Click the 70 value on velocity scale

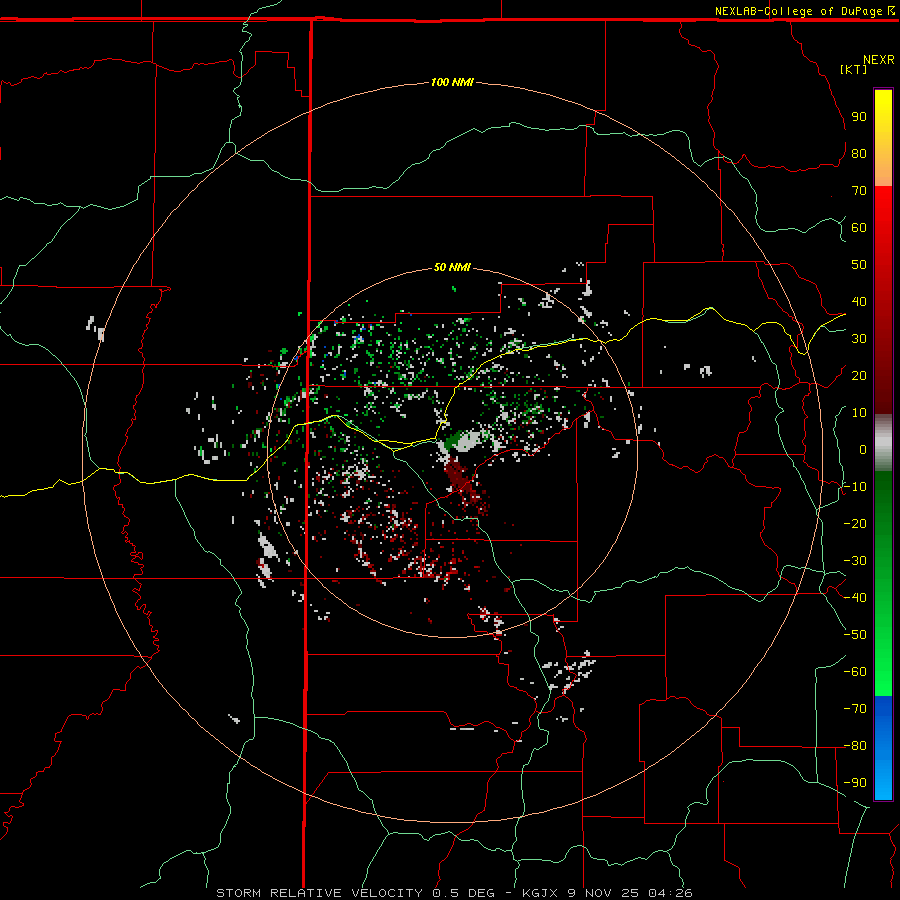(859, 191)
